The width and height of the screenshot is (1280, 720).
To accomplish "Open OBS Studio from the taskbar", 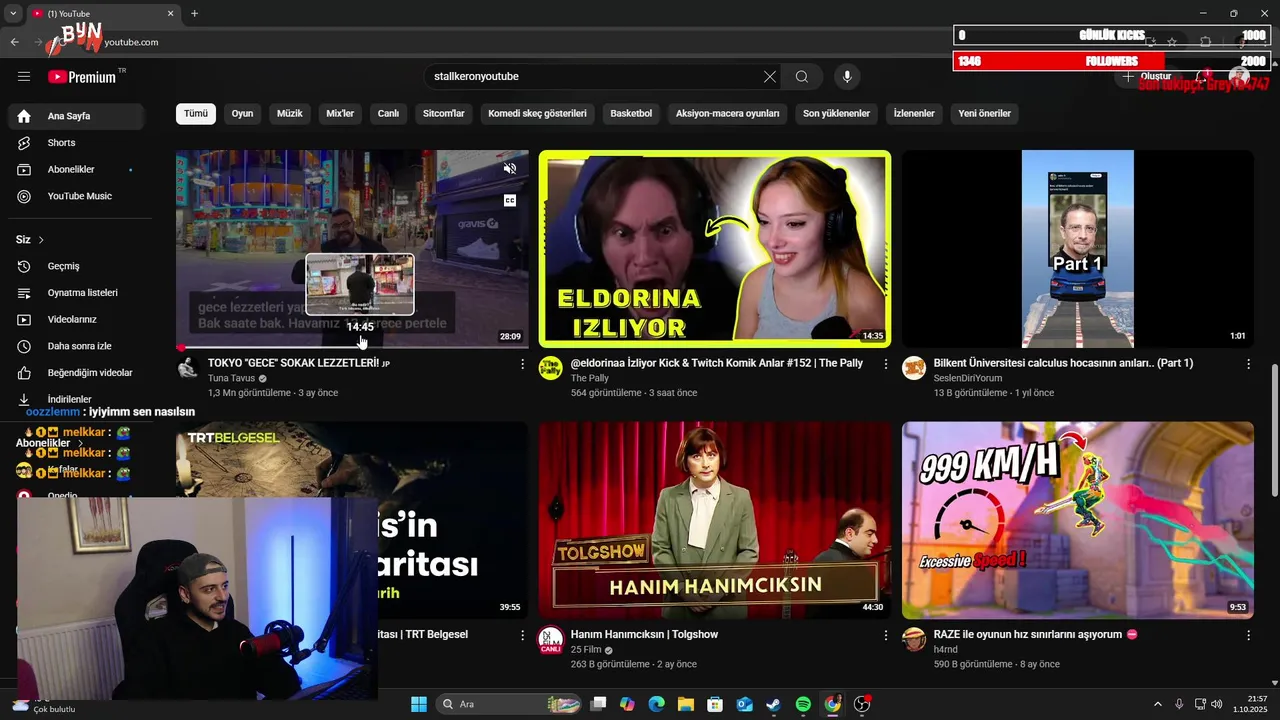I will pyautogui.click(x=862, y=704).
